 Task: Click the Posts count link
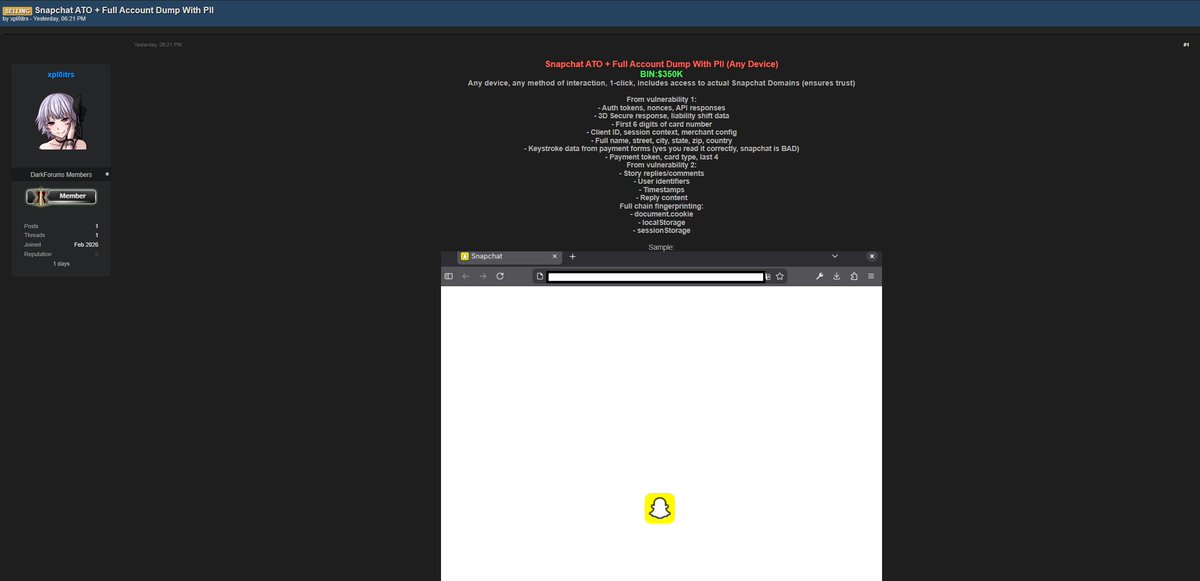click(x=31, y=226)
